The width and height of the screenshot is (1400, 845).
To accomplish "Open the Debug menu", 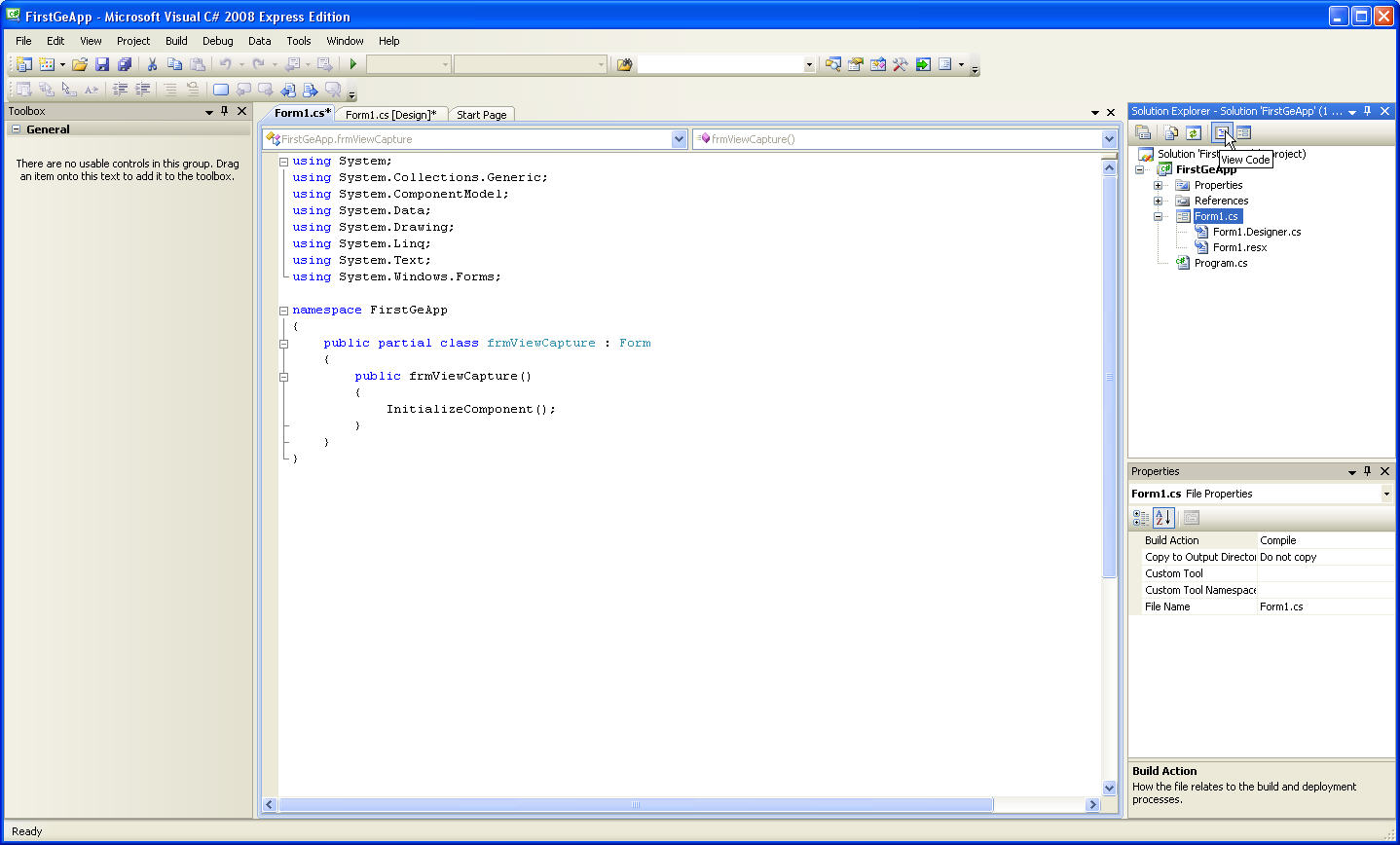I will 218,41.
